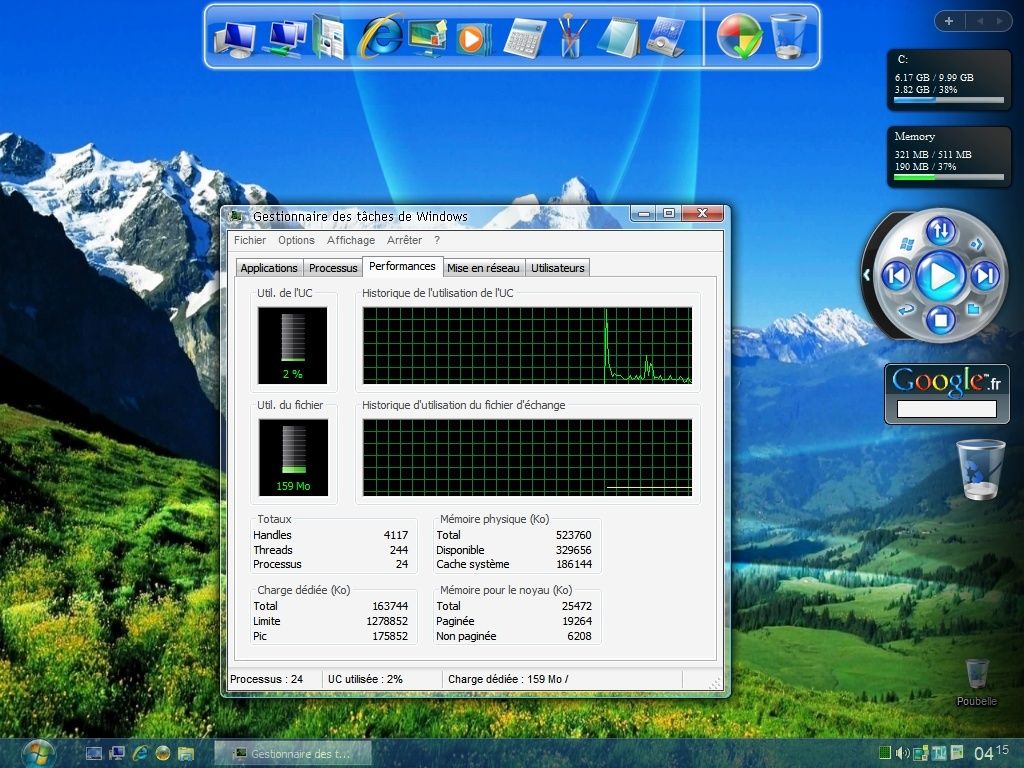The height and width of the screenshot is (768, 1024).
Task: Click the small skip arrow at media gadget top-right
Action: pyautogui.click(x=976, y=244)
